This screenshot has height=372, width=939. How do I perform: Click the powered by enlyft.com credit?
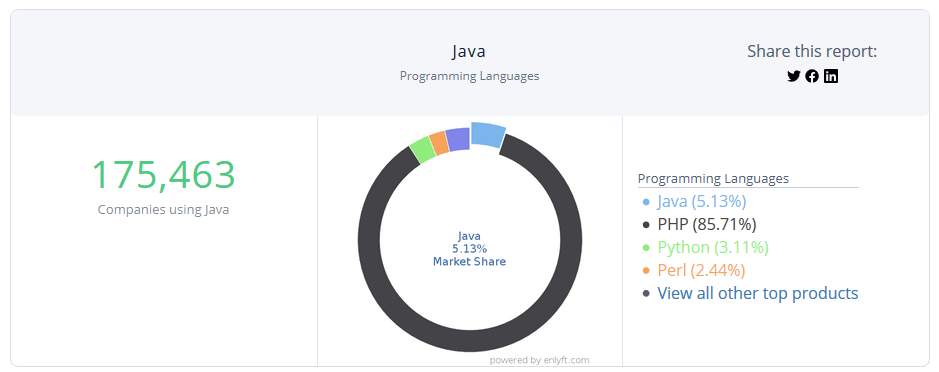[x=540, y=360]
